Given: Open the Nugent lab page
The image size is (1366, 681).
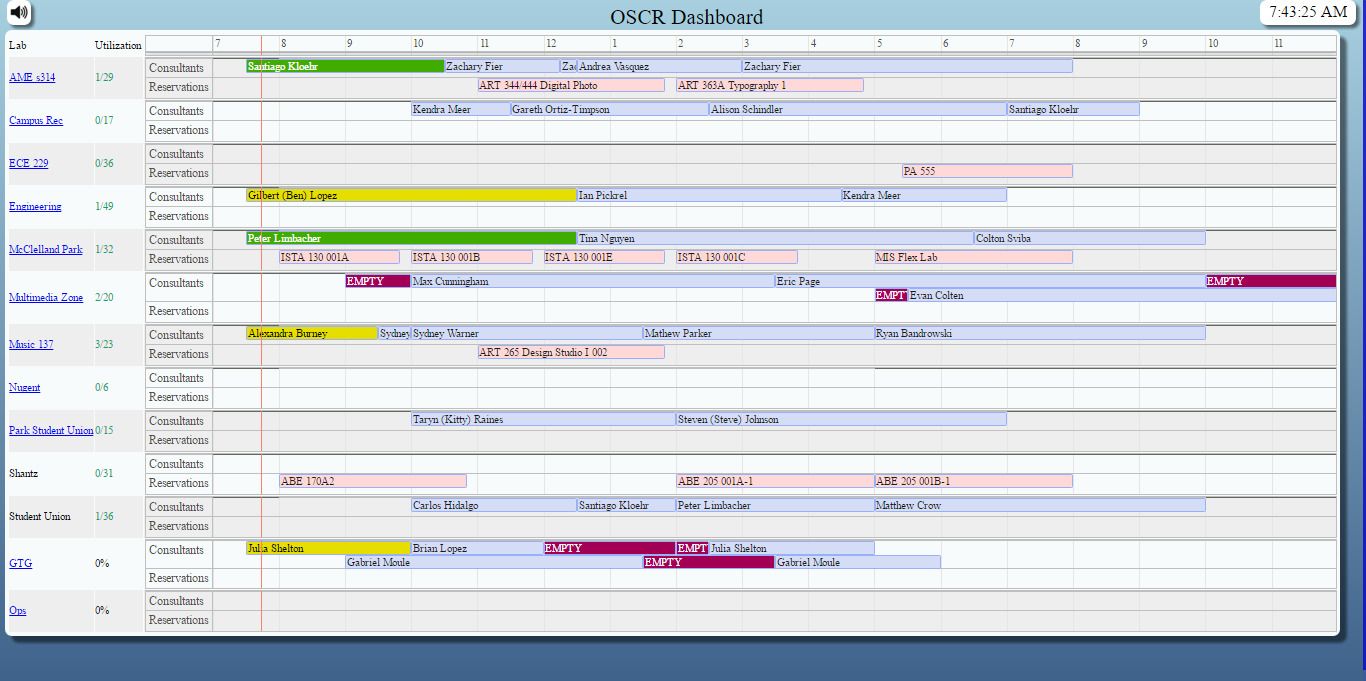Looking at the screenshot, I should pos(24,387).
